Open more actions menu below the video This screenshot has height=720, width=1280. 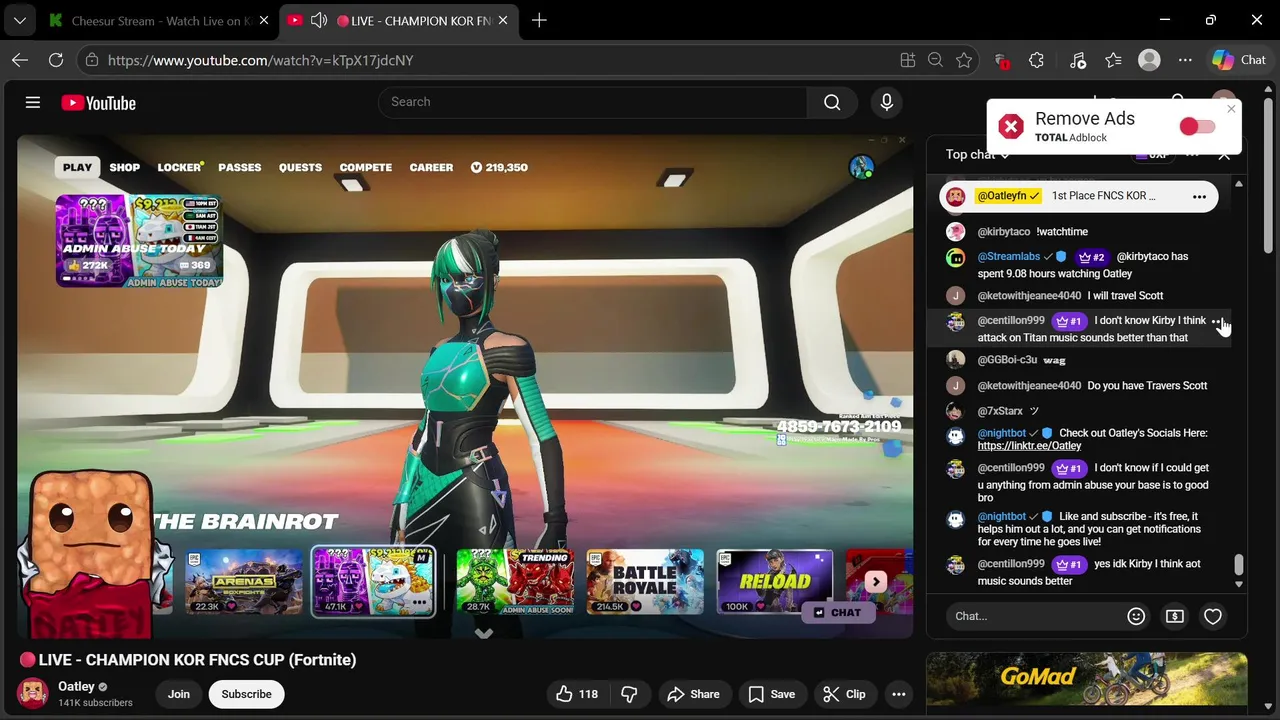click(x=899, y=694)
